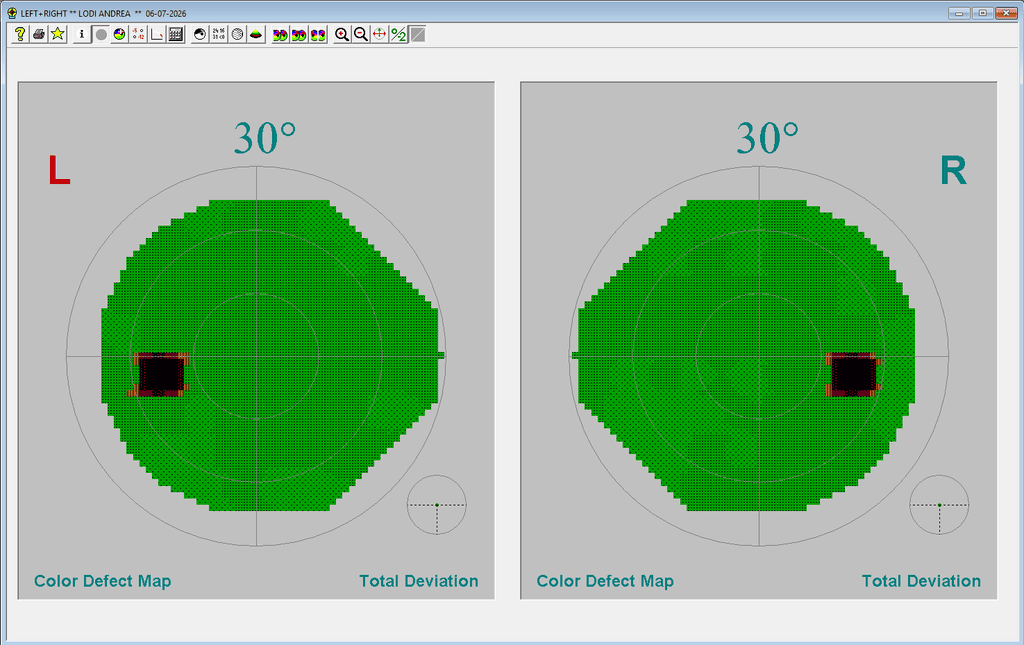Display threshold numbers (24 16 31 icon)
Image resolution: width=1024 pixels, height=645 pixels.
pos(219,35)
